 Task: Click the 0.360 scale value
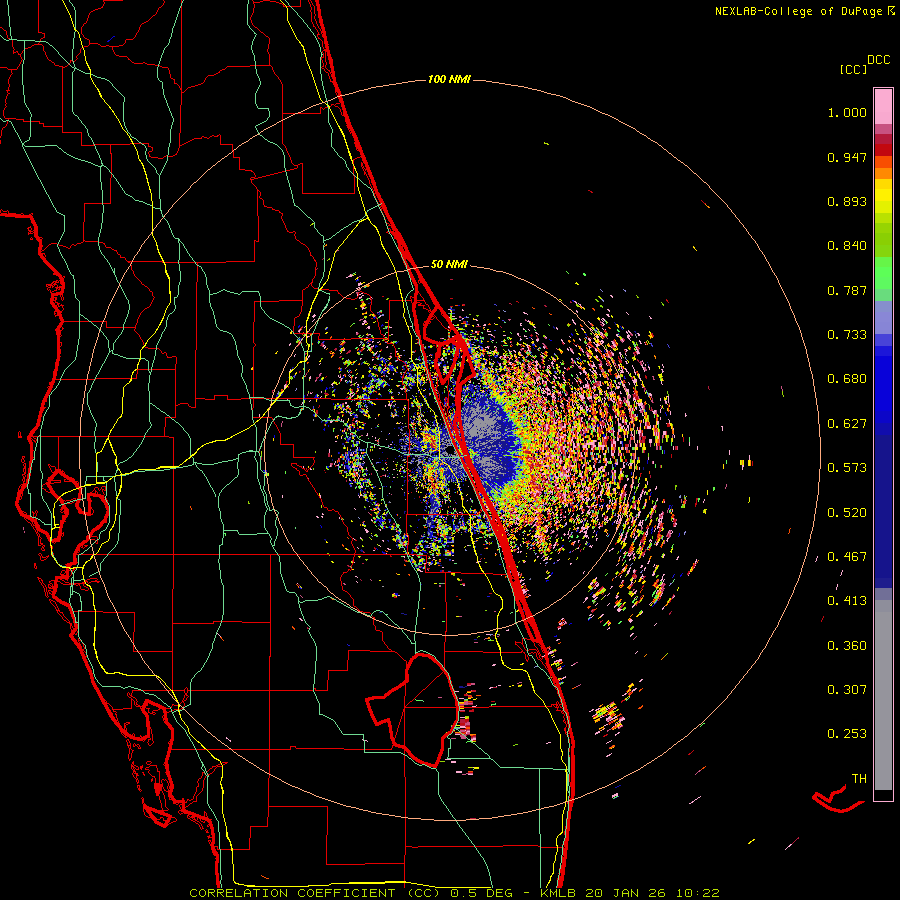(847, 646)
